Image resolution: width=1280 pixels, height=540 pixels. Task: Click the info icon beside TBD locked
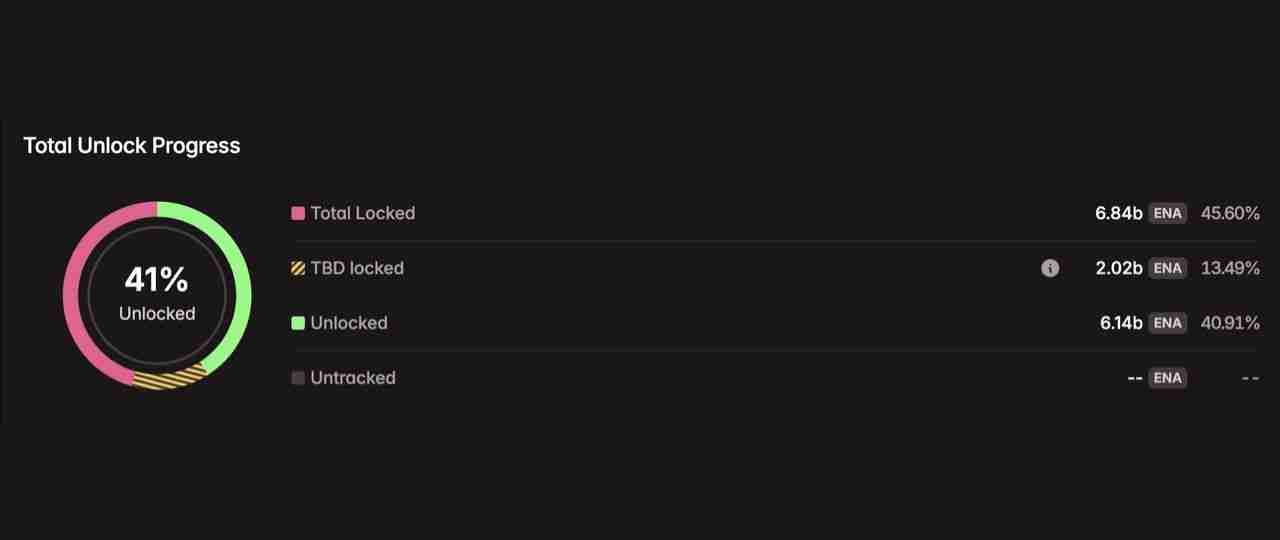pyautogui.click(x=1050, y=268)
